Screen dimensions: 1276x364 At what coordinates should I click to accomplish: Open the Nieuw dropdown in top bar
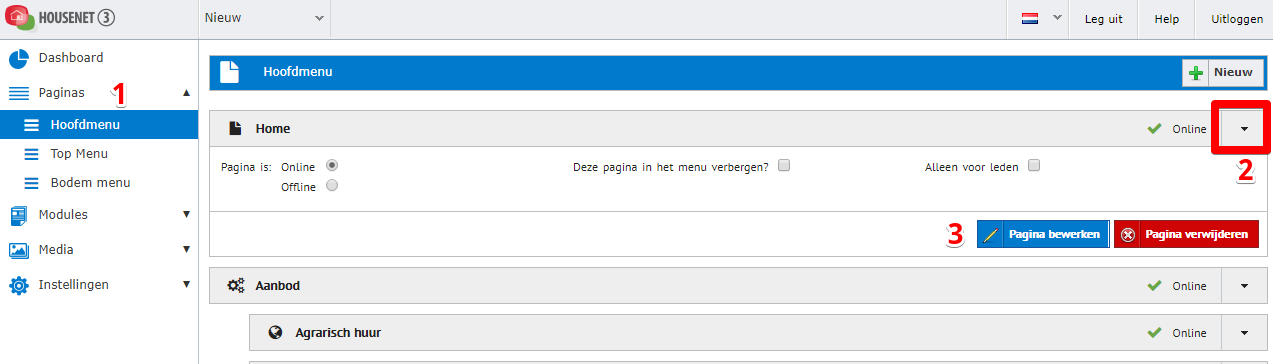click(264, 18)
